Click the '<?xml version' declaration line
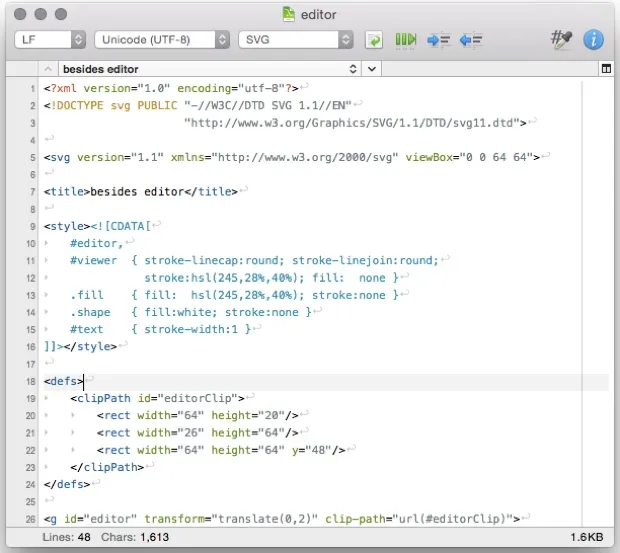The image size is (620, 553). 171,88
